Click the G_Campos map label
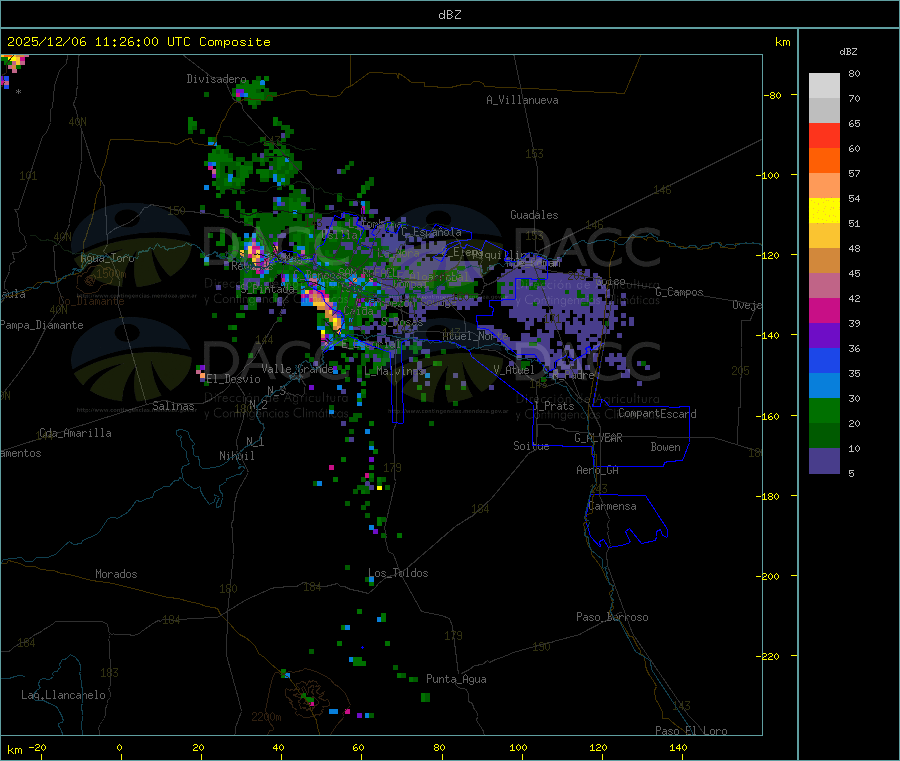 pyautogui.click(x=680, y=292)
